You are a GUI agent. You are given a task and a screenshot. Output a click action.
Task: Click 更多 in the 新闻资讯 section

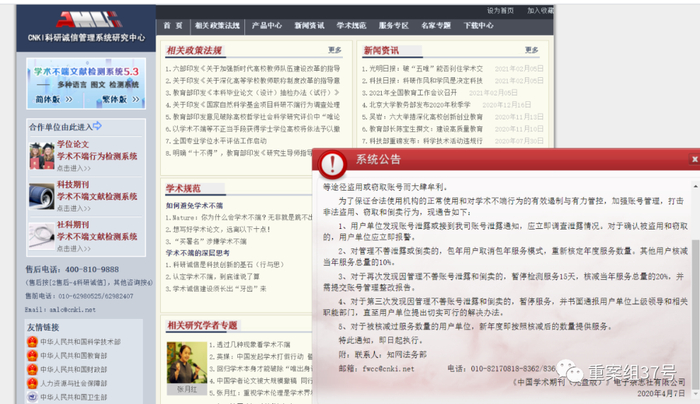click(x=531, y=50)
